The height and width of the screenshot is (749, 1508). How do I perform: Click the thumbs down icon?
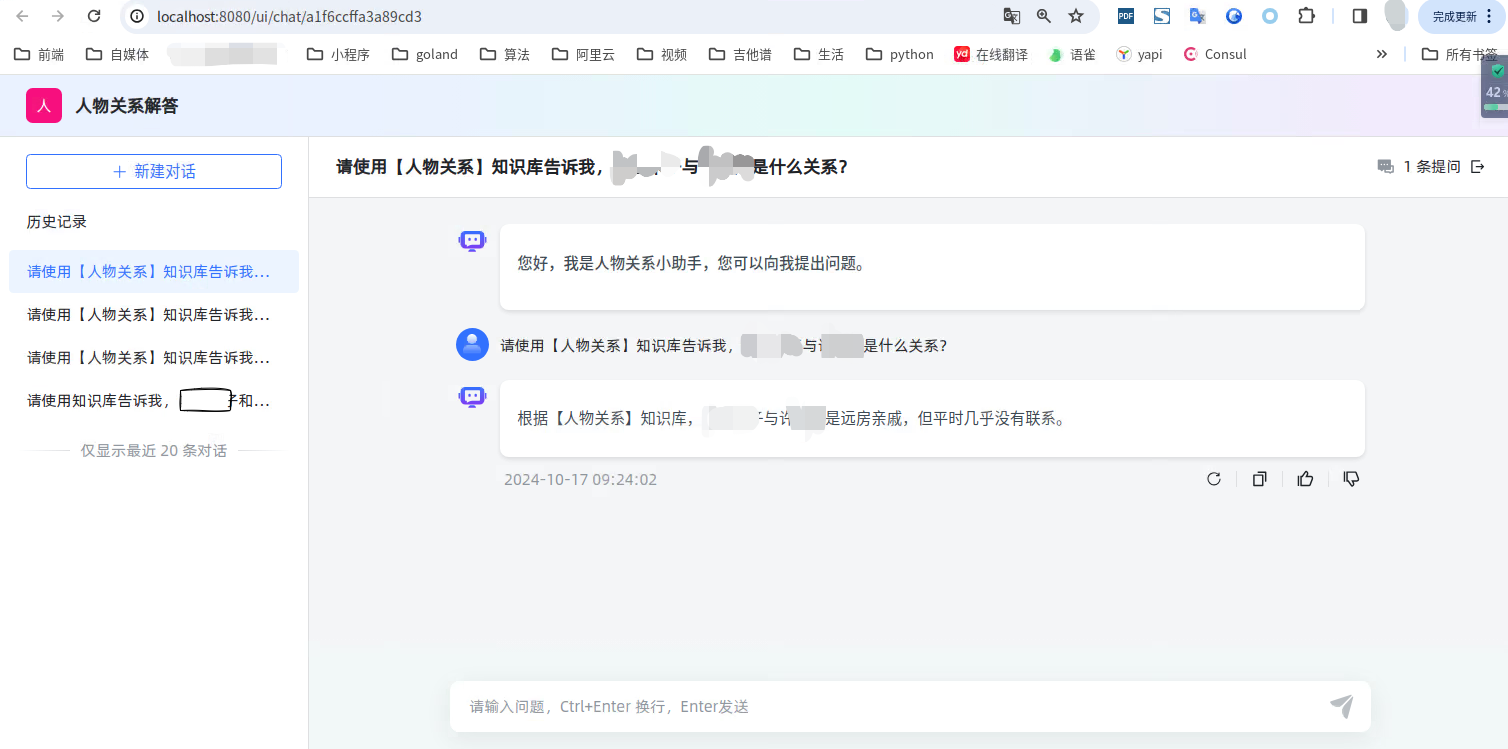click(1351, 479)
